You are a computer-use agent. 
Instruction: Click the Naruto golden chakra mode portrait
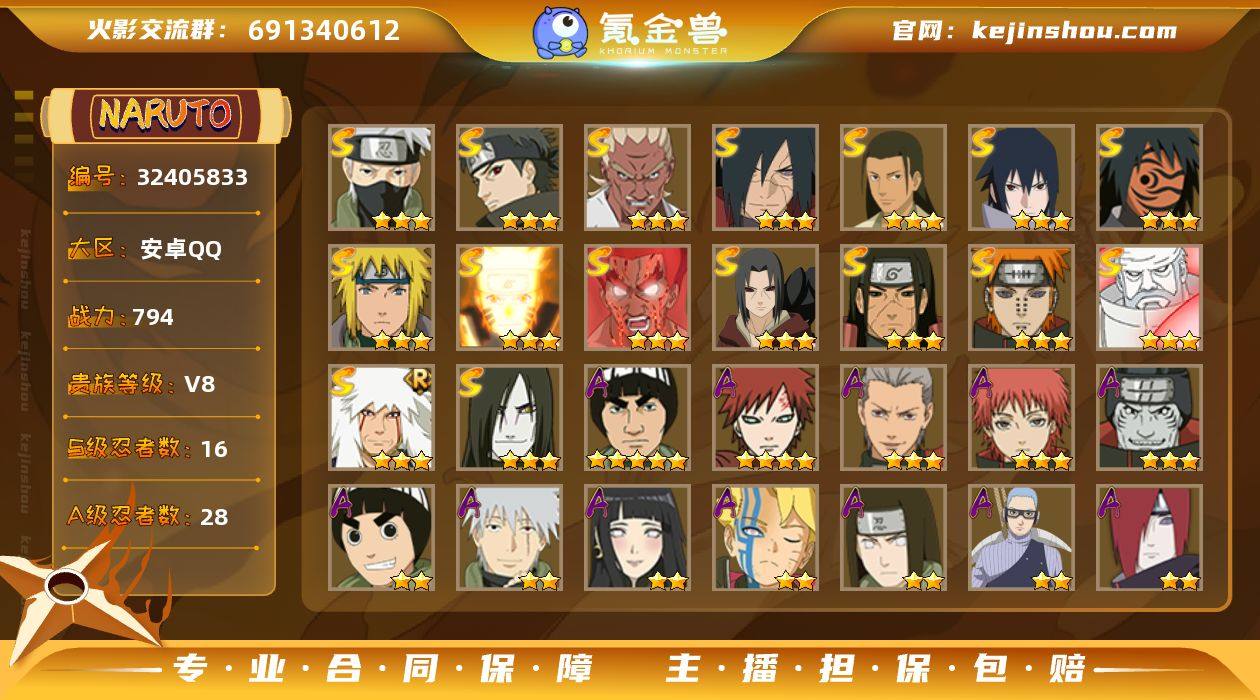[x=509, y=298]
